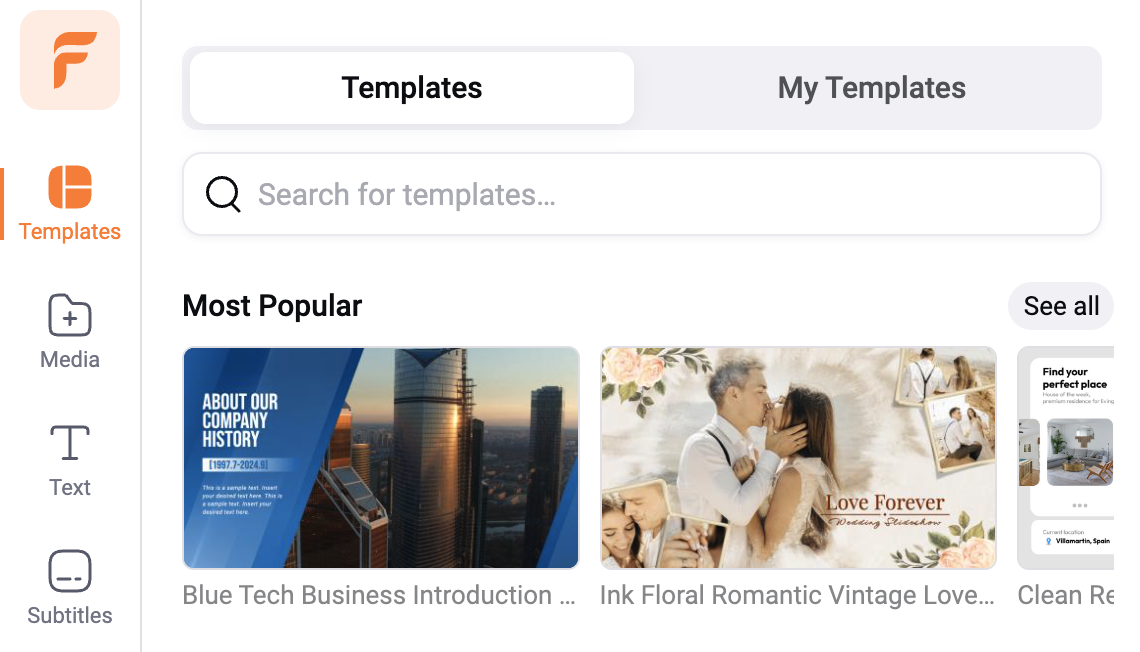Focus the Search for templates field
Image resolution: width=1140 pixels, height=652 pixels.
click(660, 194)
